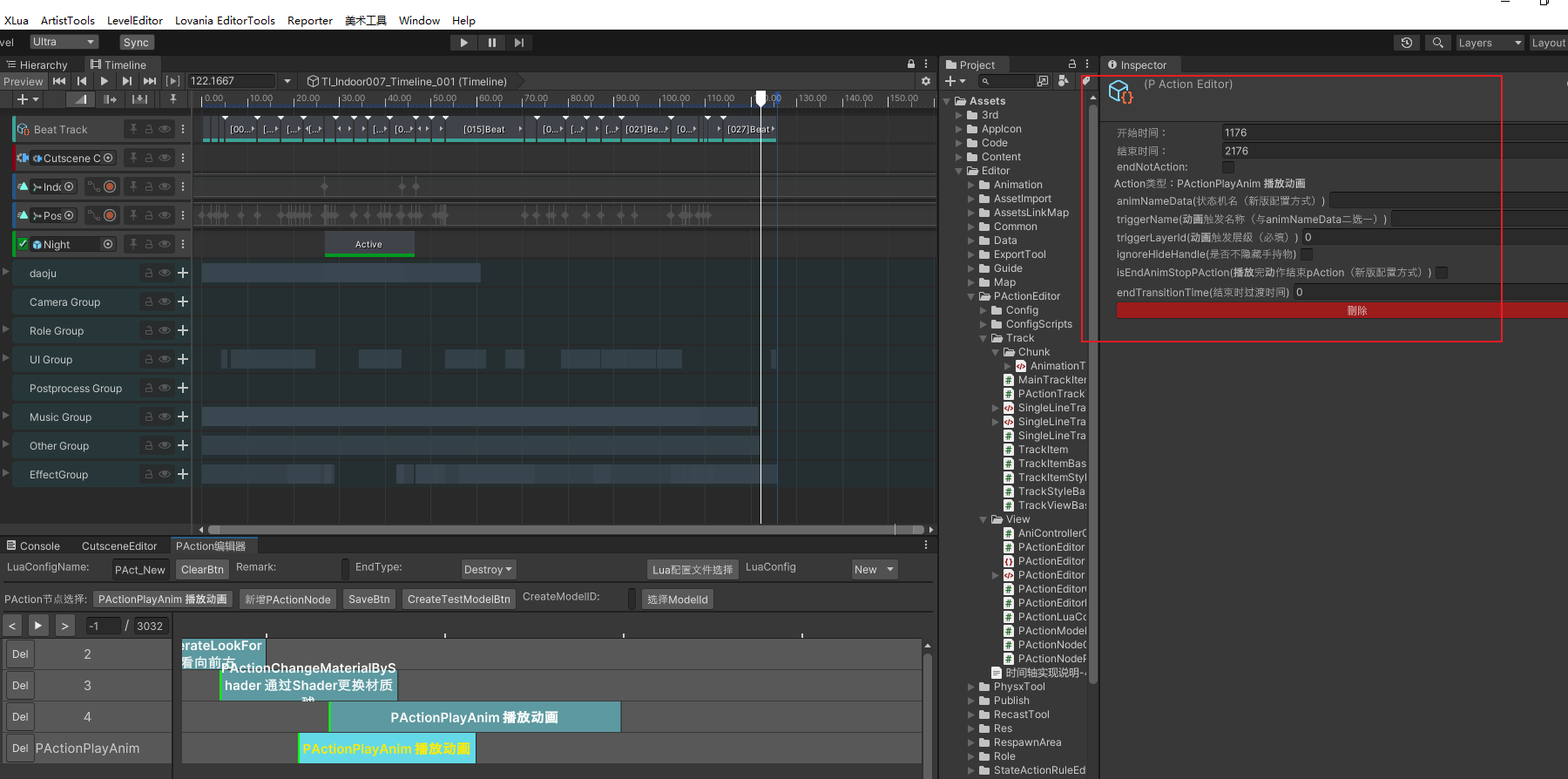The width and height of the screenshot is (1568, 779).
Task: Open the Ultra quality level dropdown
Action: pyautogui.click(x=64, y=42)
